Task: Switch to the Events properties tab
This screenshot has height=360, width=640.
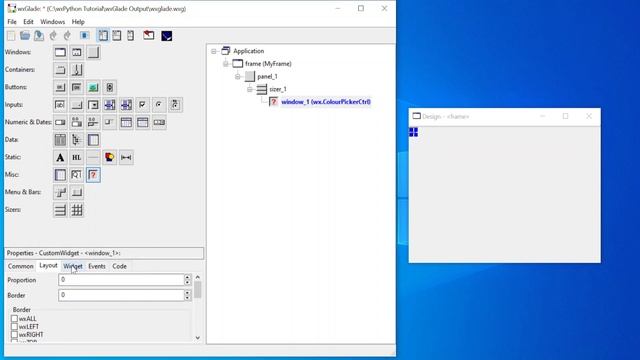Action: pyautogui.click(x=97, y=266)
